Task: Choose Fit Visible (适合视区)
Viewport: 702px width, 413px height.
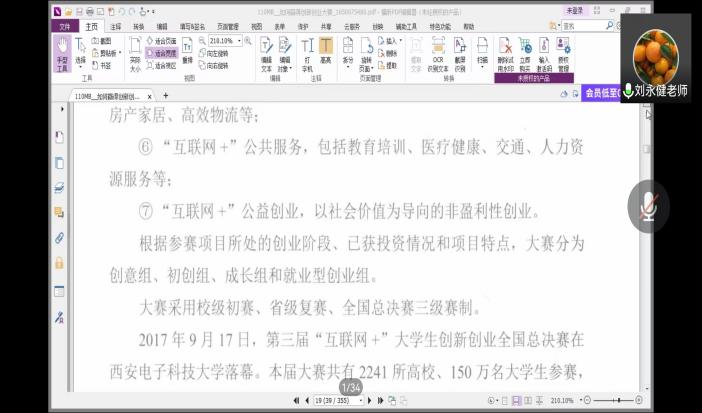Action: 161,65
